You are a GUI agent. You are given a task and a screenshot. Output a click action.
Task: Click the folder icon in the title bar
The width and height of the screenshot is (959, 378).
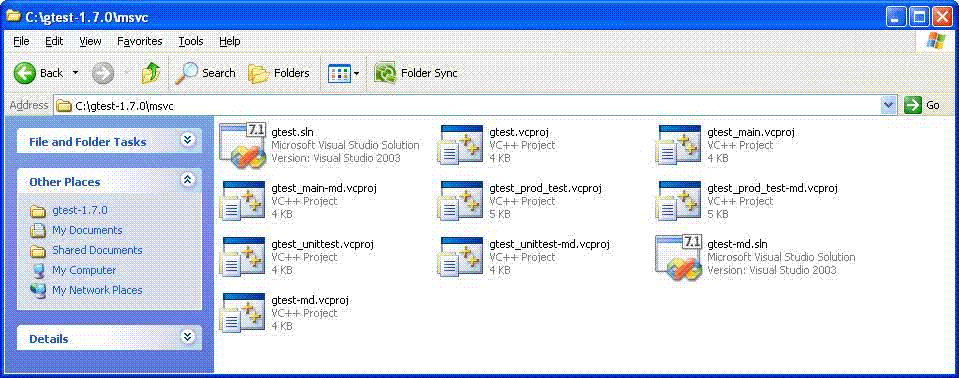pos(12,16)
